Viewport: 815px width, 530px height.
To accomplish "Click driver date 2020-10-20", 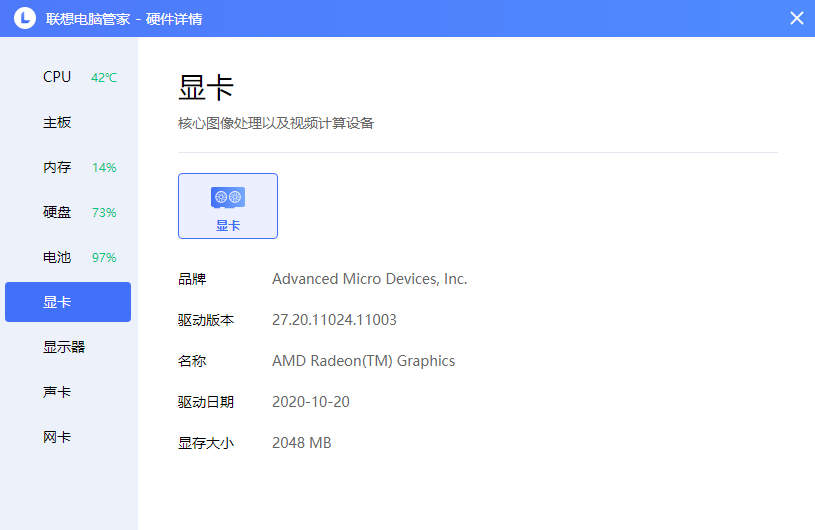I will click(311, 402).
